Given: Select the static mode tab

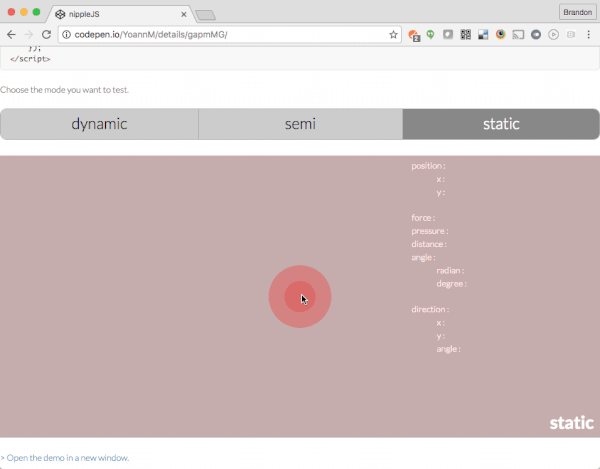Looking at the screenshot, I should (x=501, y=124).
